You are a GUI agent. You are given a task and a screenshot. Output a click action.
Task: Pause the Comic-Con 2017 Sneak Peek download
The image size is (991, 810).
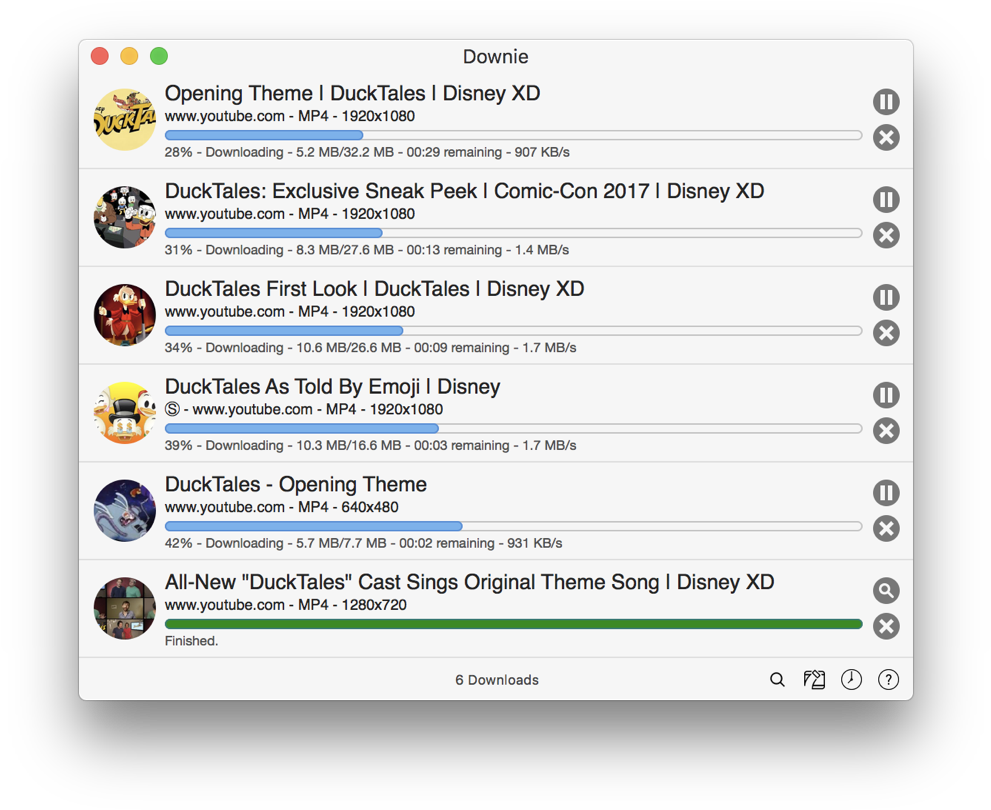pyautogui.click(x=885, y=200)
